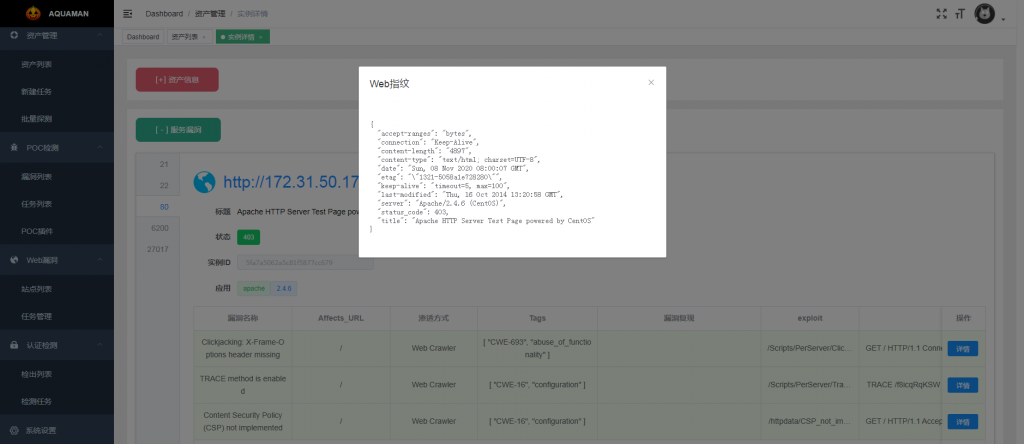Click the exploit column header
This screenshot has width=1024, height=444.
pos(810,319)
